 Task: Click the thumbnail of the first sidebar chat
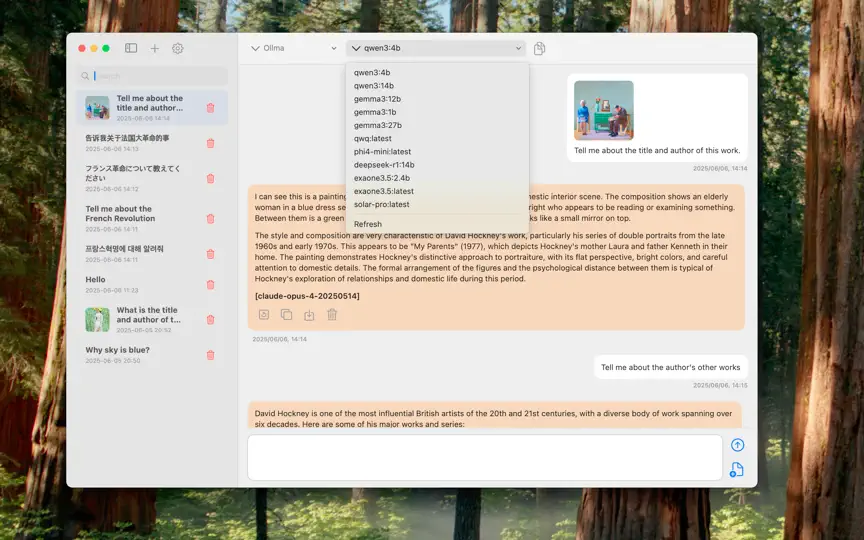pyautogui.click(x=98, y=108)
